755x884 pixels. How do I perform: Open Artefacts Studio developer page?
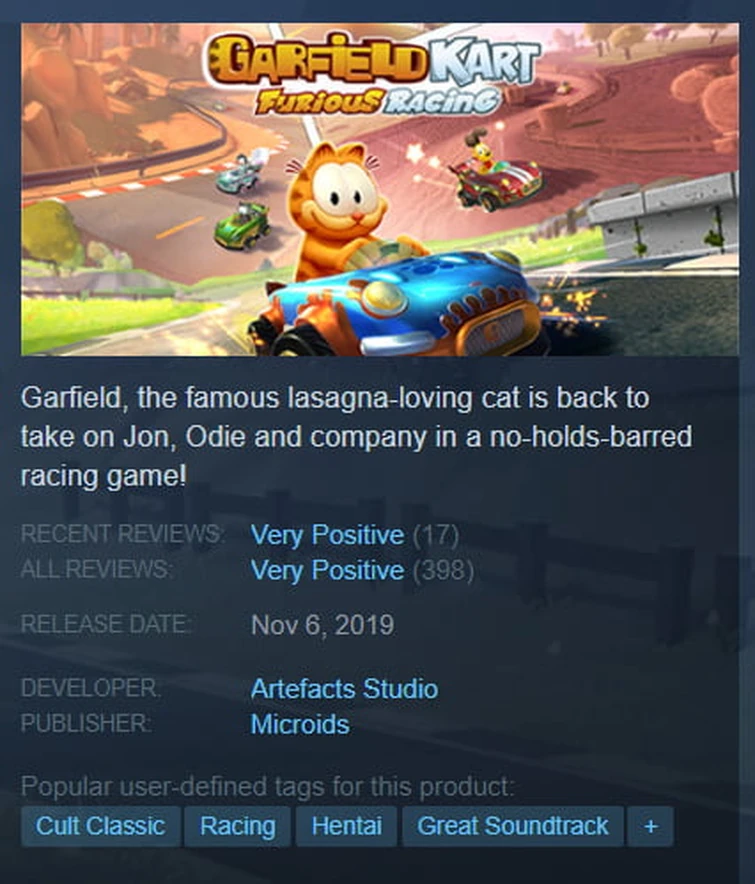coord(344,689)
